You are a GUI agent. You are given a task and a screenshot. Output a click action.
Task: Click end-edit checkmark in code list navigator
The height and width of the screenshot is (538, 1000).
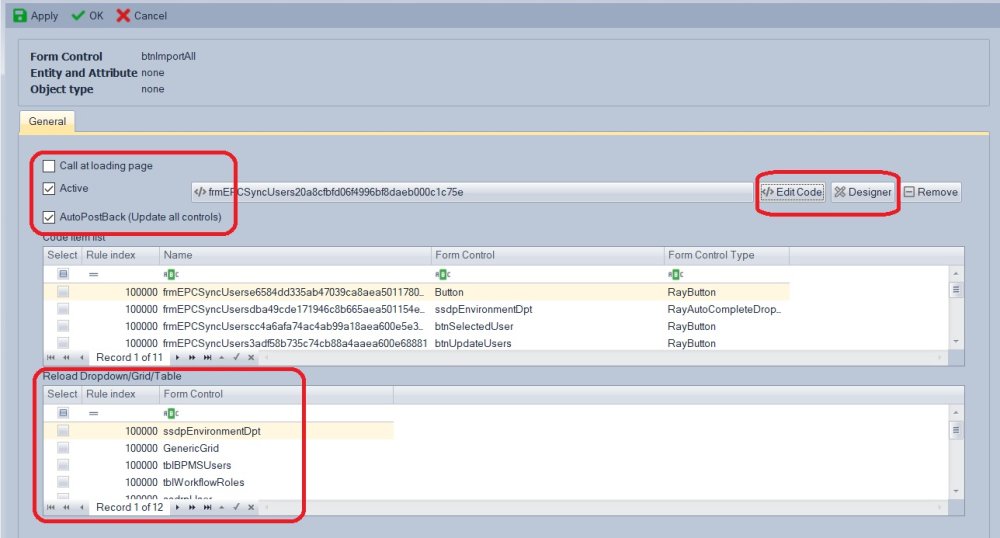pyautogui.click(x=236, y=358)
